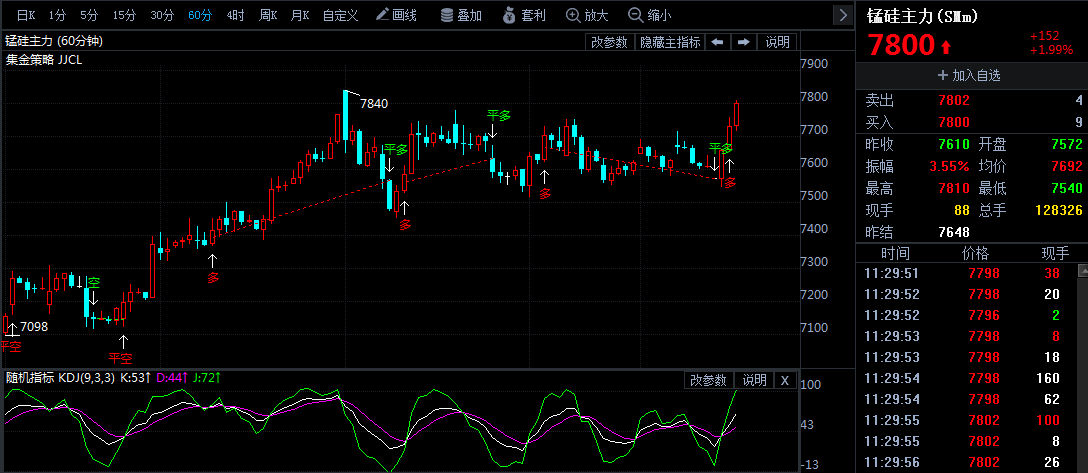Expand toolbar with right chevron arrow
Viewport: 1088px width, 473px height.
pos(843,15)
